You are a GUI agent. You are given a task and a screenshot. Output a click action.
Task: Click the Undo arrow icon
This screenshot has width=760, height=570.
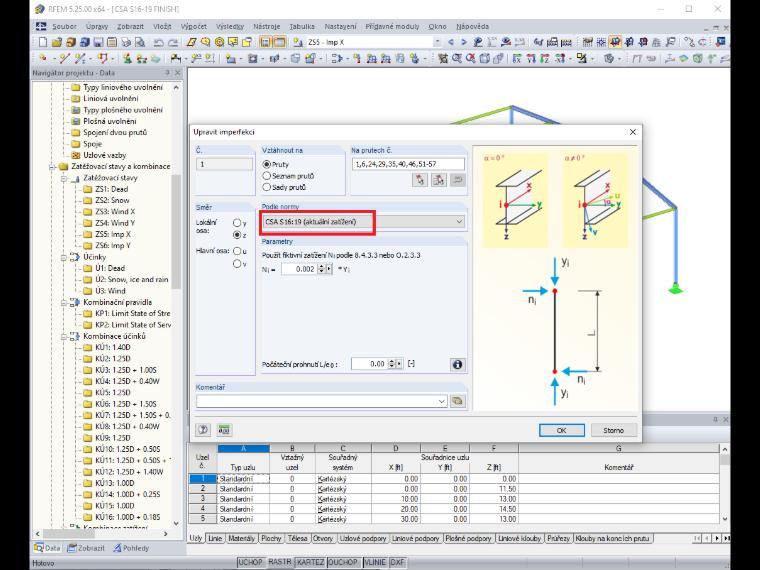click(158, 42)
